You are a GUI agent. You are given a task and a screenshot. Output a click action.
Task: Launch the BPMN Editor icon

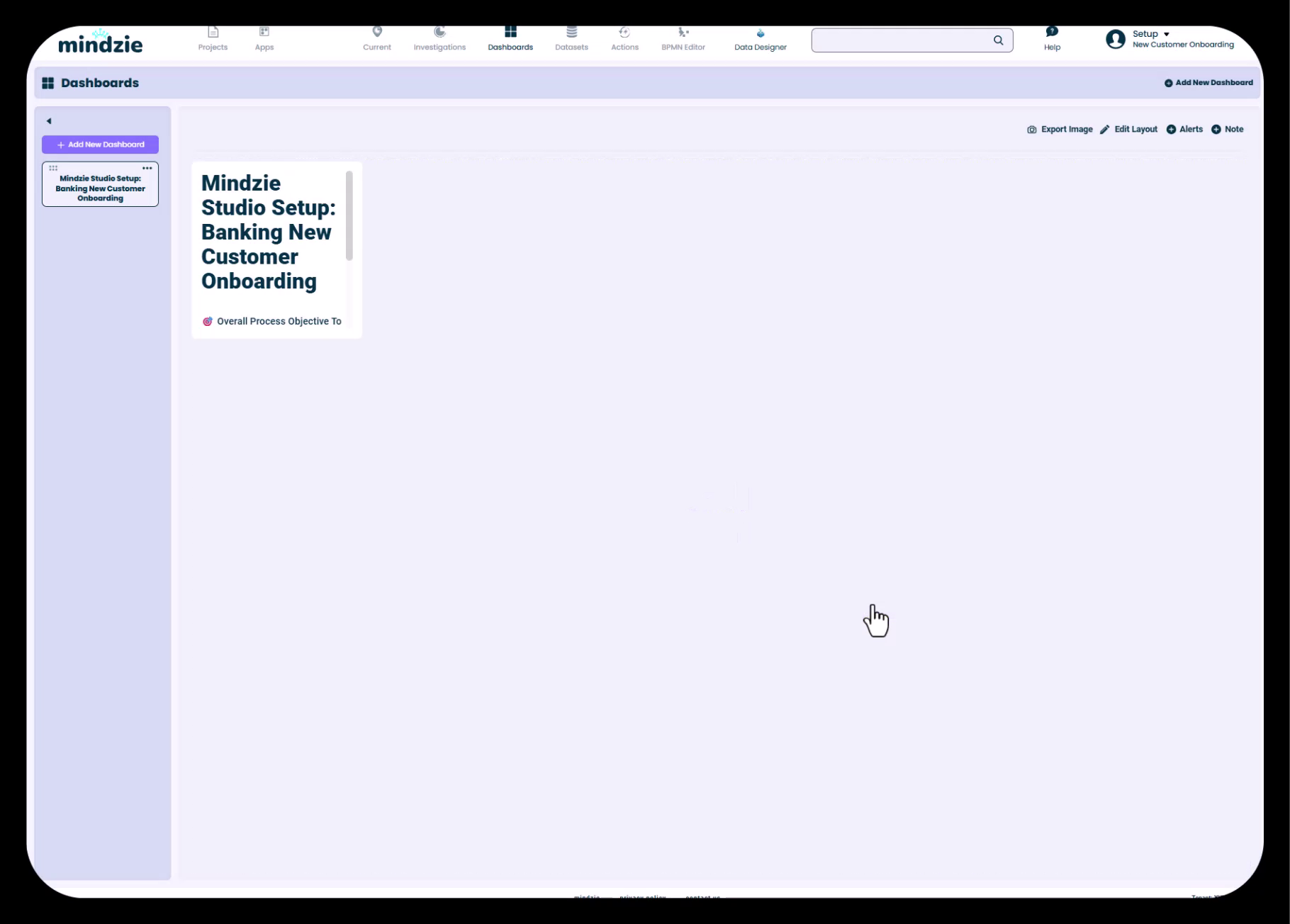[683, 33]
